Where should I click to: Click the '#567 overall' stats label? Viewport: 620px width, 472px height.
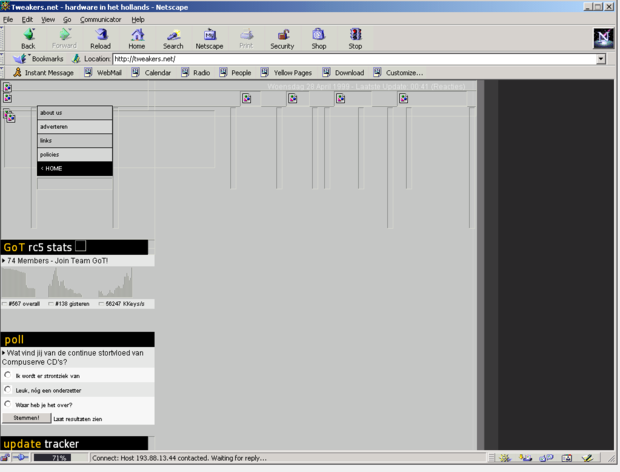24,304
